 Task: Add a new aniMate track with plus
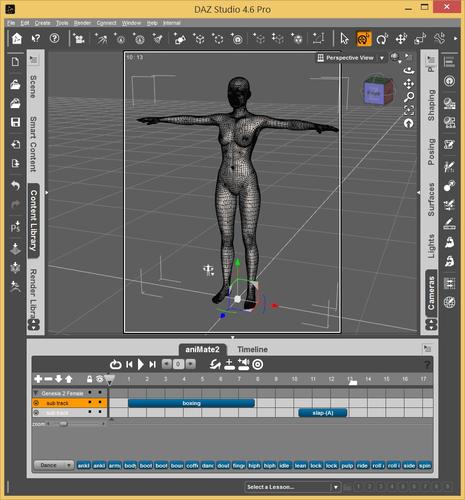click(x=38, y=379)
